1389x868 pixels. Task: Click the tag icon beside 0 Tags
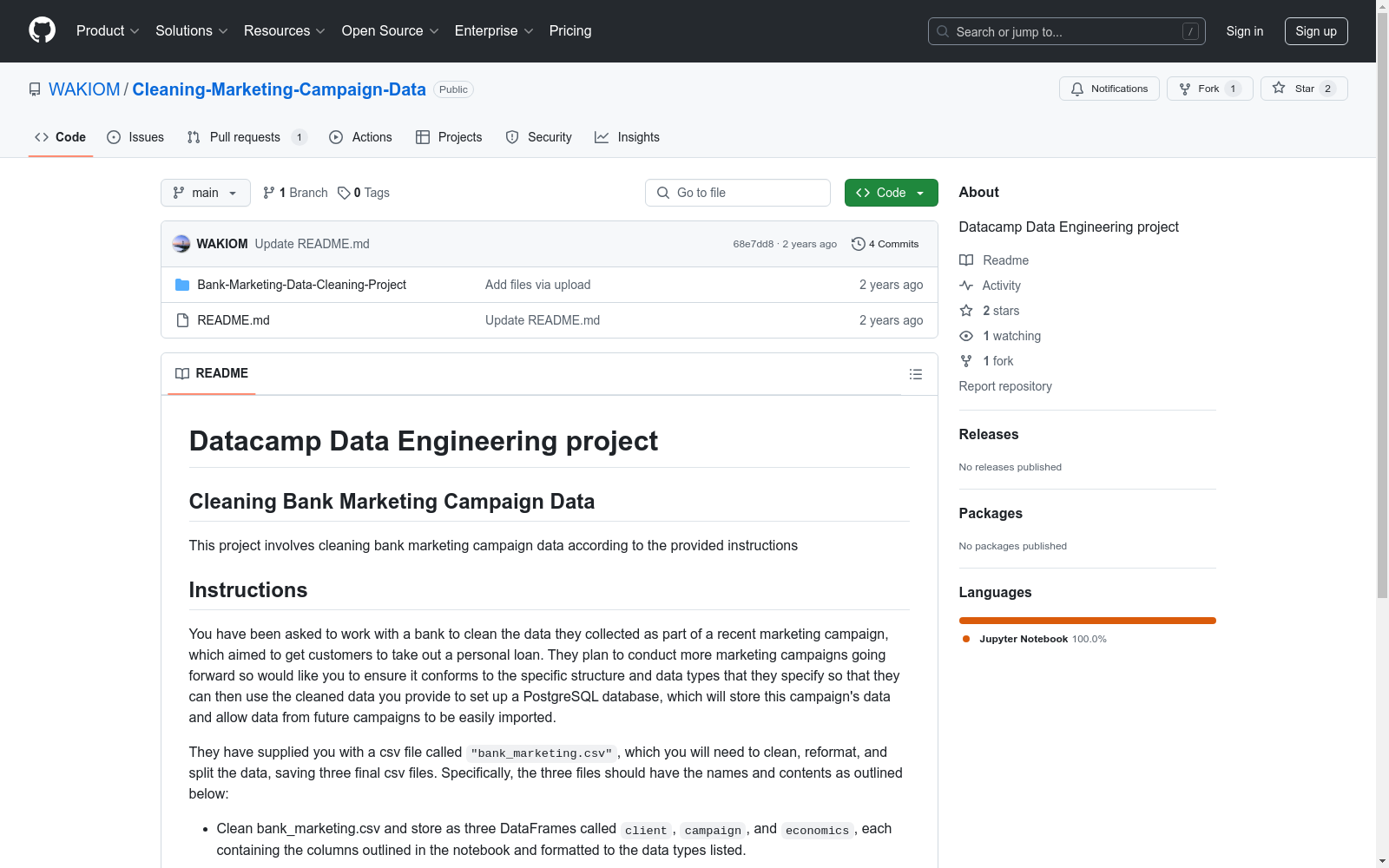pyautogui.click(x=344, y=193)
